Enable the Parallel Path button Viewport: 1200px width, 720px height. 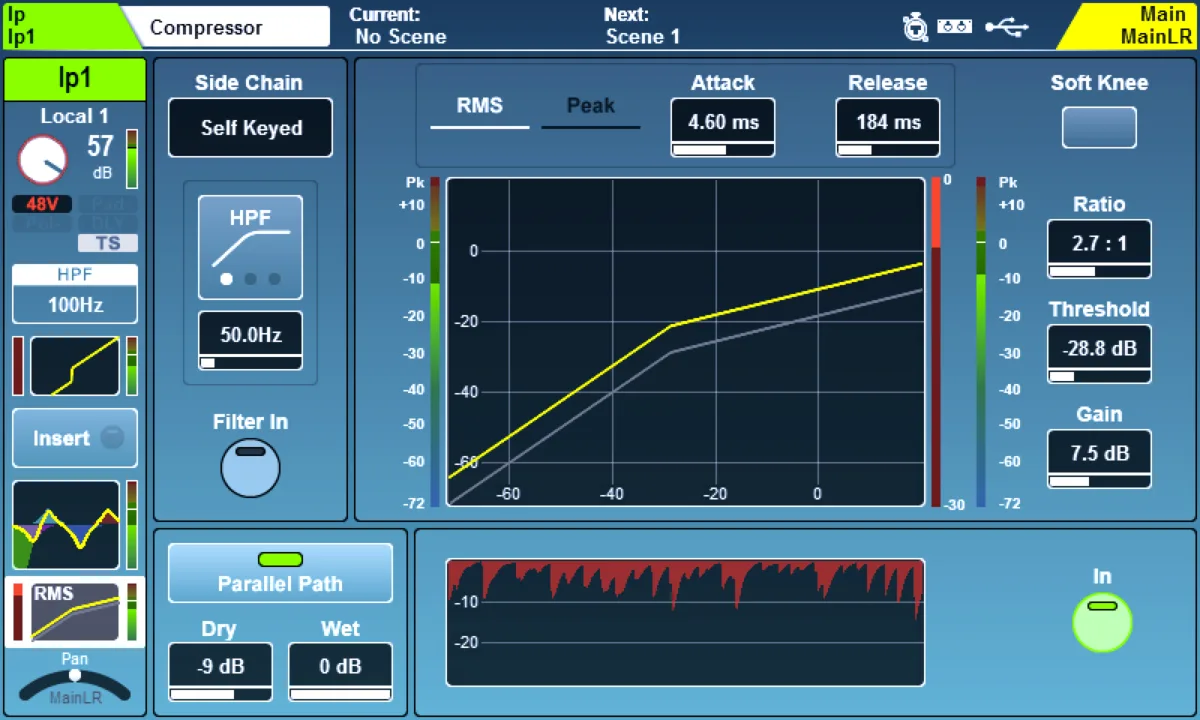[x=280, y=573]
